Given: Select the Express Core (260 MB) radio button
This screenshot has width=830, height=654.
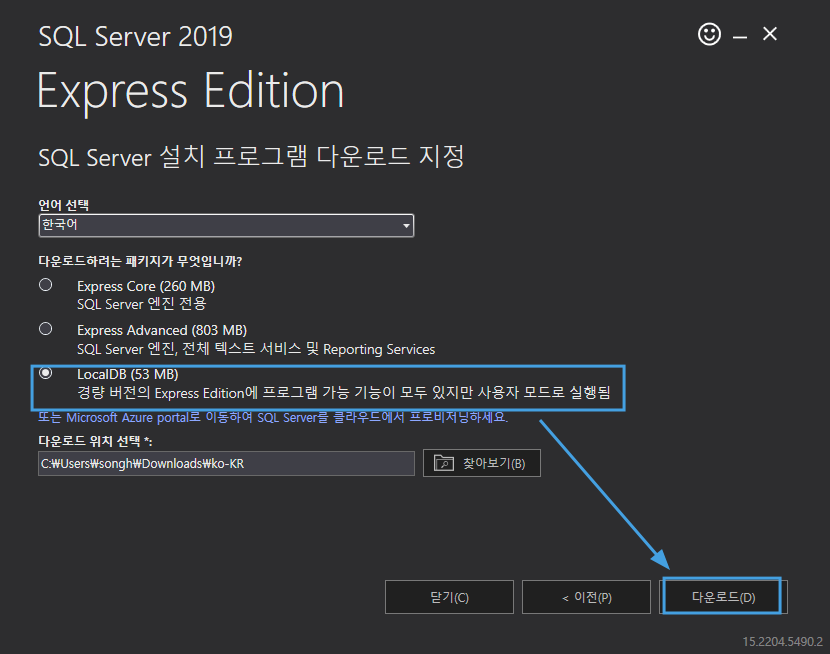Looking at the screenshot, I should click(46, 285).
